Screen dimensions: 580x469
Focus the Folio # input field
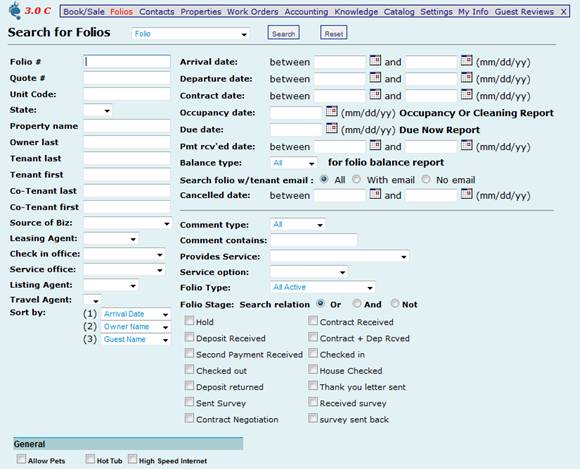(x=127, y=61)
